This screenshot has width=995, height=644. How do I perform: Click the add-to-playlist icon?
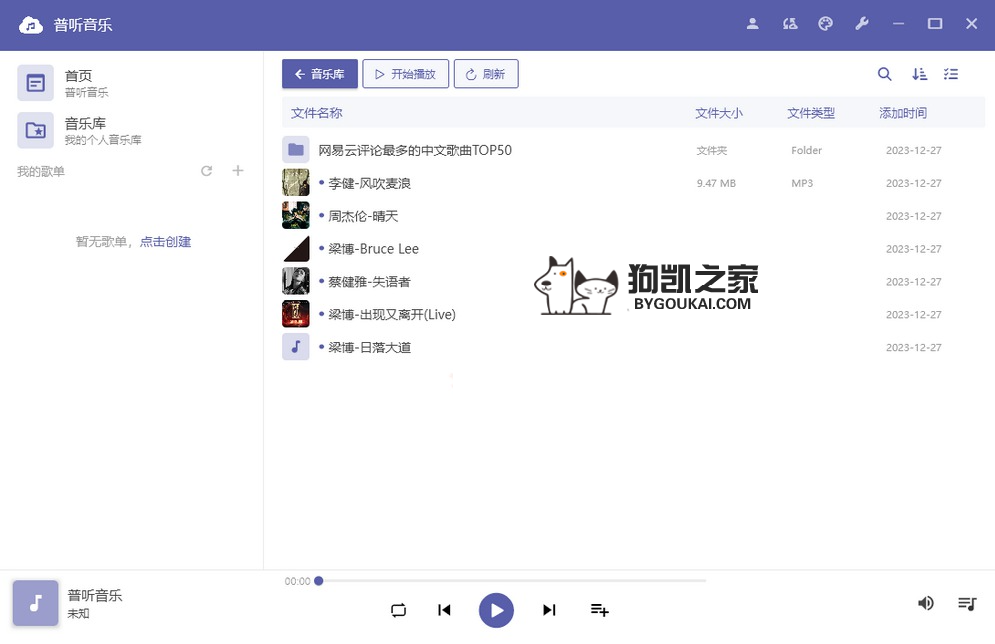click(599, 610)
